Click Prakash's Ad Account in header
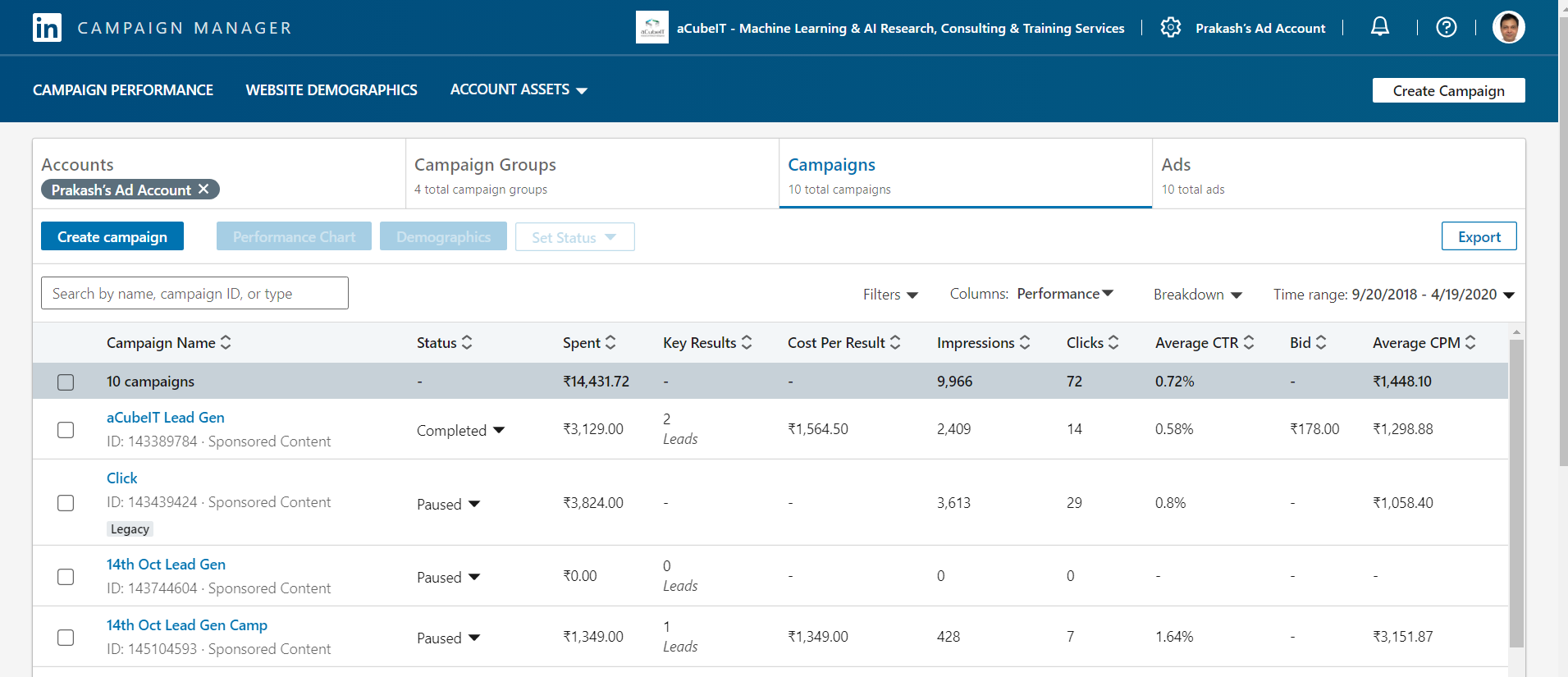This screenshot has height=677, width=1568. (1260, 28)
